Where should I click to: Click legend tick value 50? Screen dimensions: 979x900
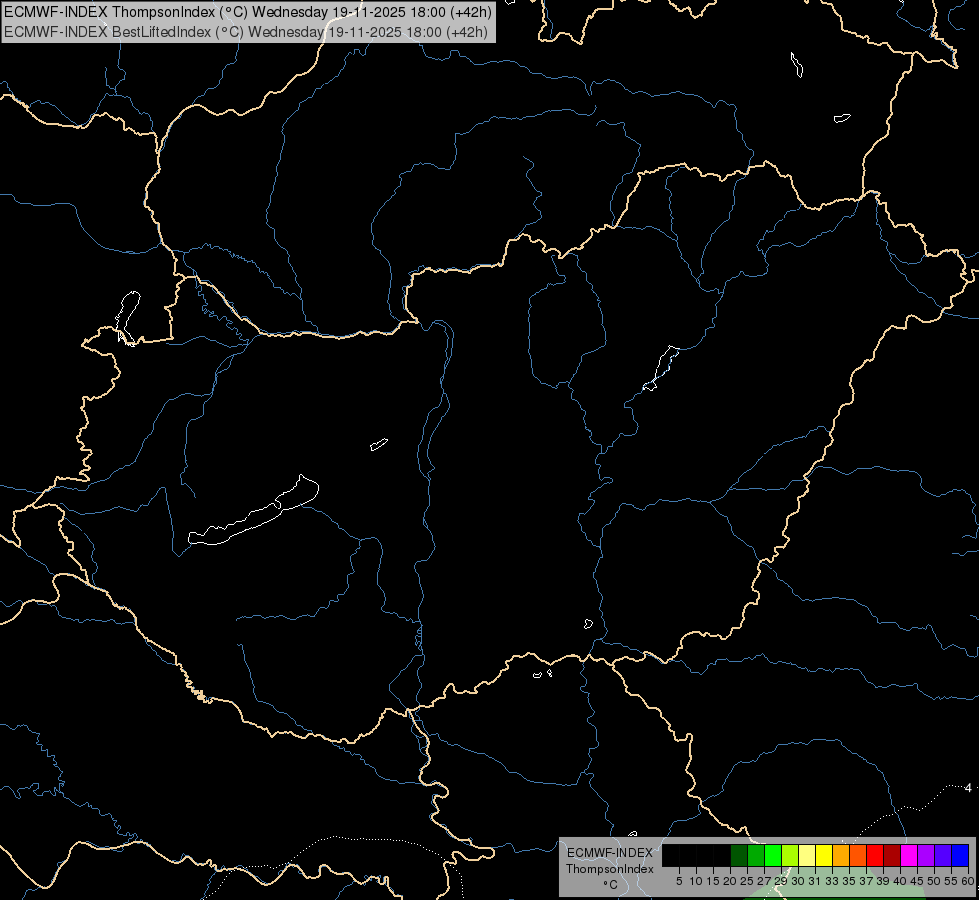pyautogui.click(x=934, y=881)
